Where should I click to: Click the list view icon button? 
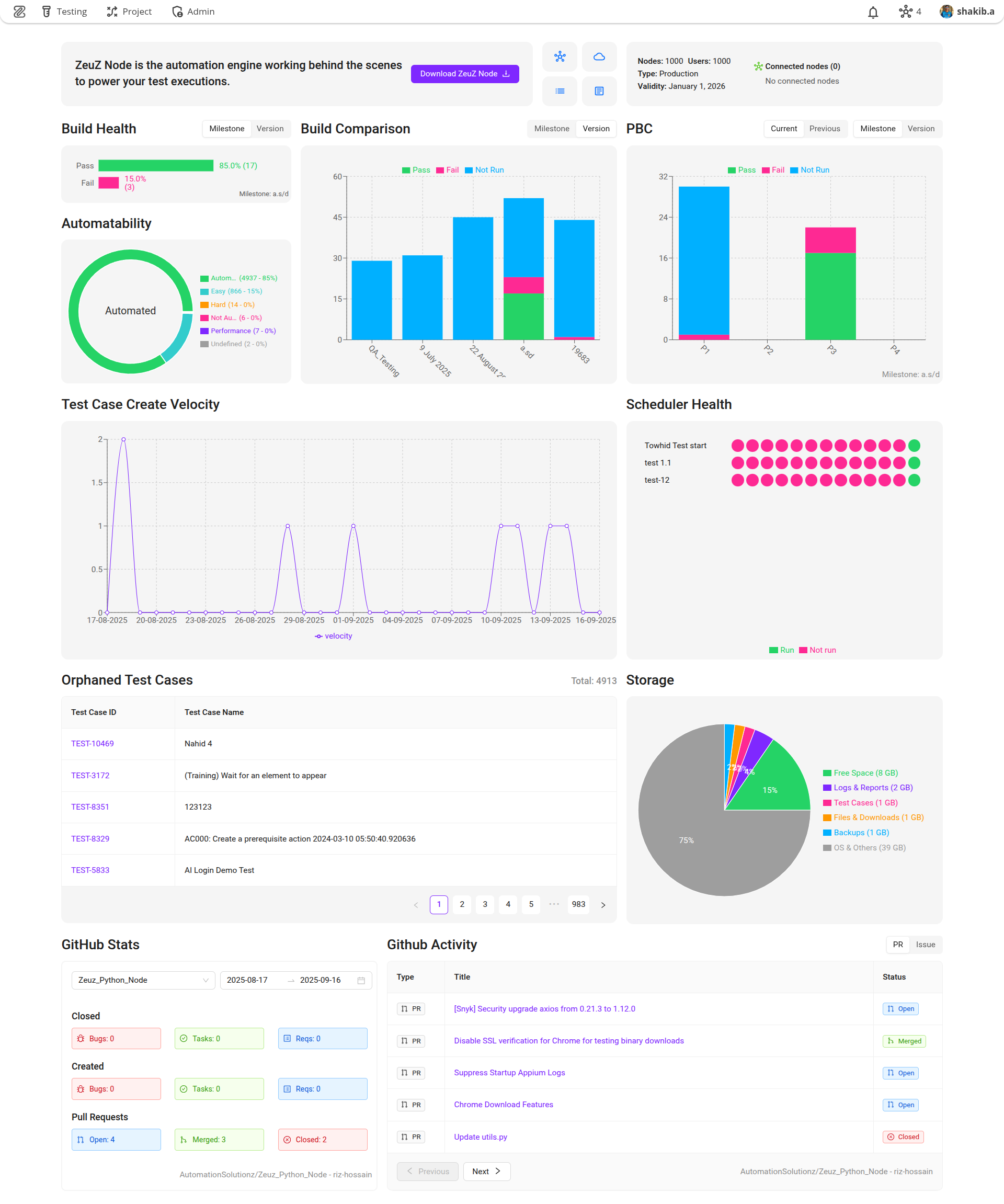[x=560, y=91]
